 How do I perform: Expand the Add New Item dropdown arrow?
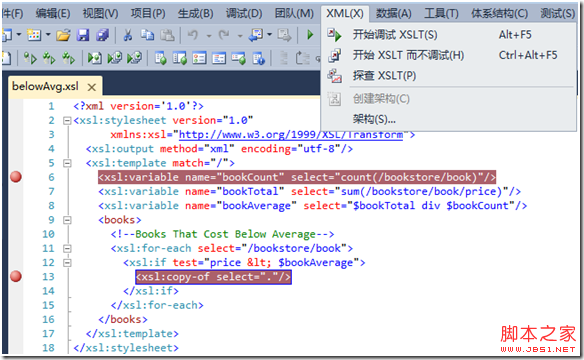click(x=48, y=35)
